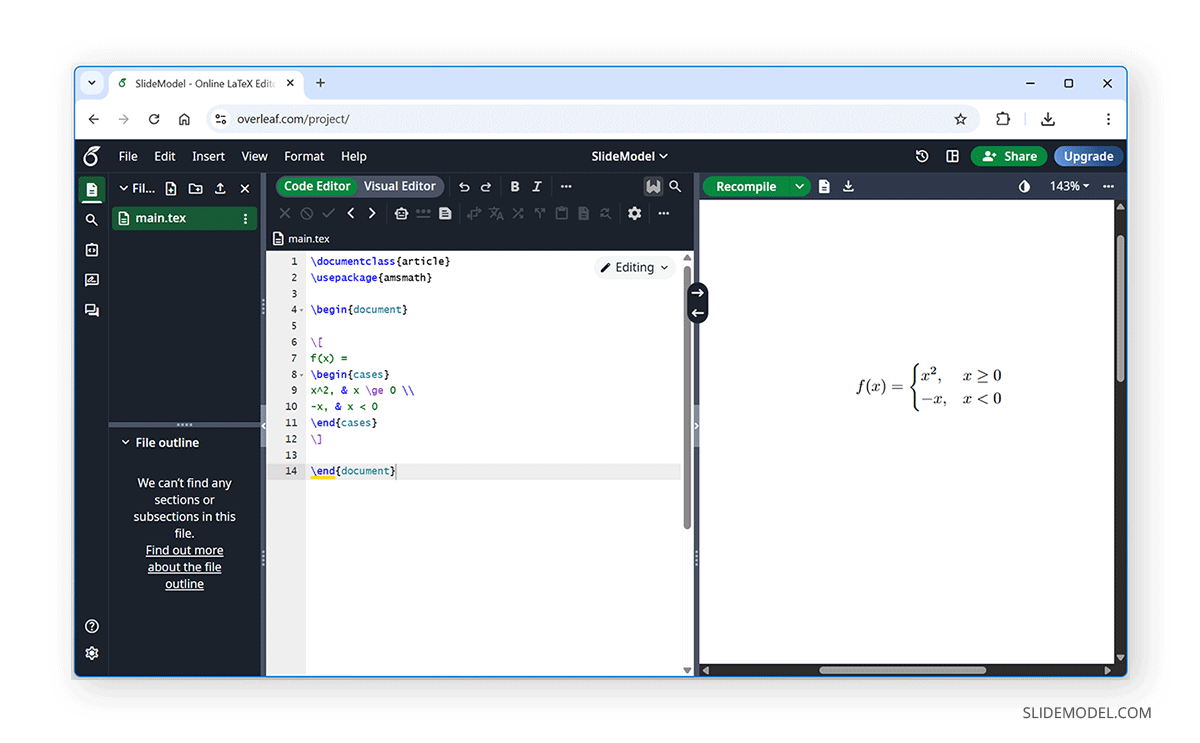Image resolution: width=1200 pixels, height=743 pixels.
Task: Open the Recompile dropdown arrow
Action: [x=799, y=186]
